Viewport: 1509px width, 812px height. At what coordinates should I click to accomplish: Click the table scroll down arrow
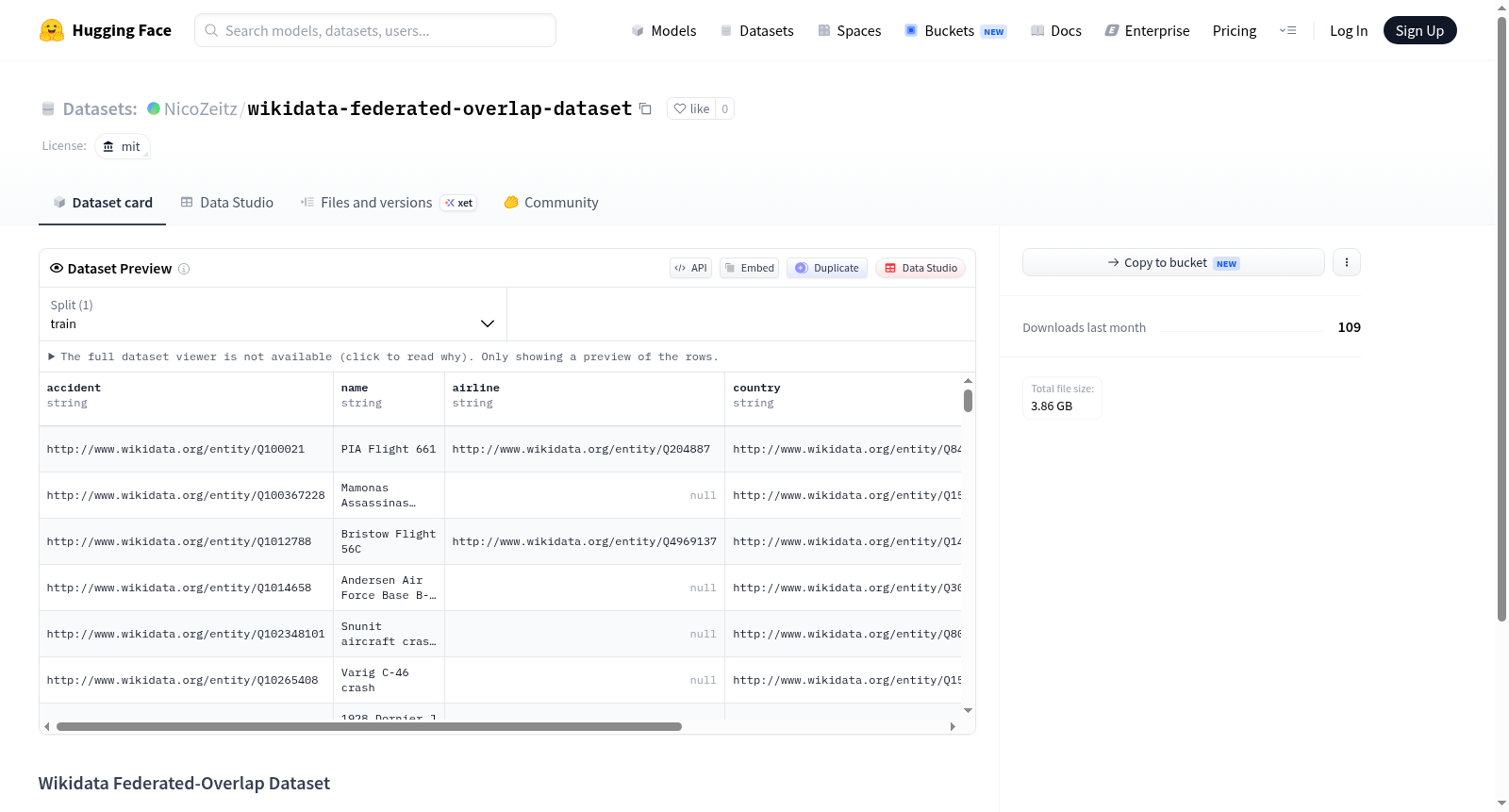[968, 710]
